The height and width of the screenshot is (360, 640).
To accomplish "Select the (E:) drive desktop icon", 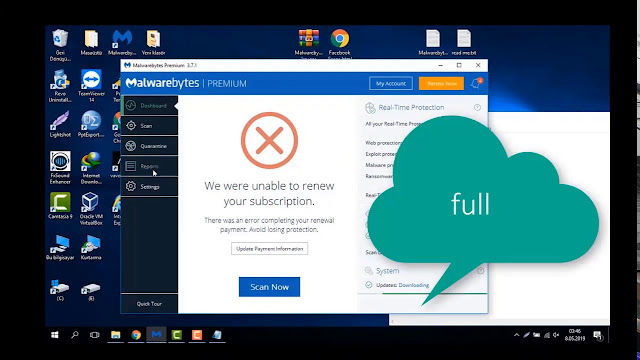I will coord(91,290).
